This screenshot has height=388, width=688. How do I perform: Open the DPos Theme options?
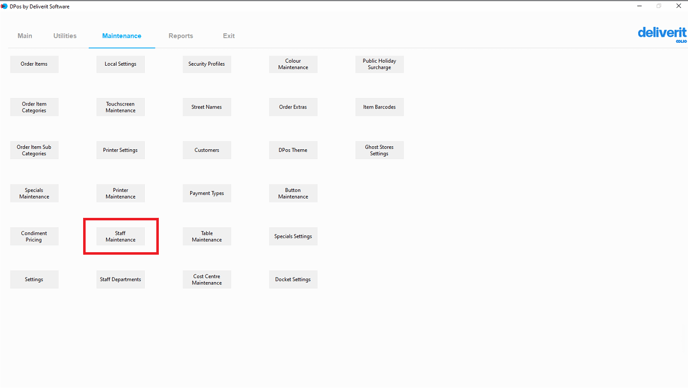(x=293, y=150)
